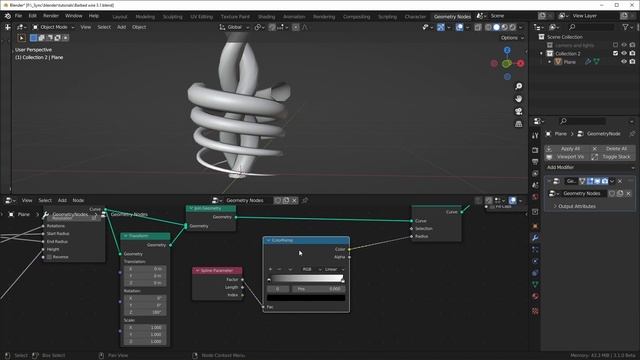Image resolution: width=640 pixels, height=360 pixels.
Task: Remove the Geometry Nodes modifier with X
Action: coord(620,181)
